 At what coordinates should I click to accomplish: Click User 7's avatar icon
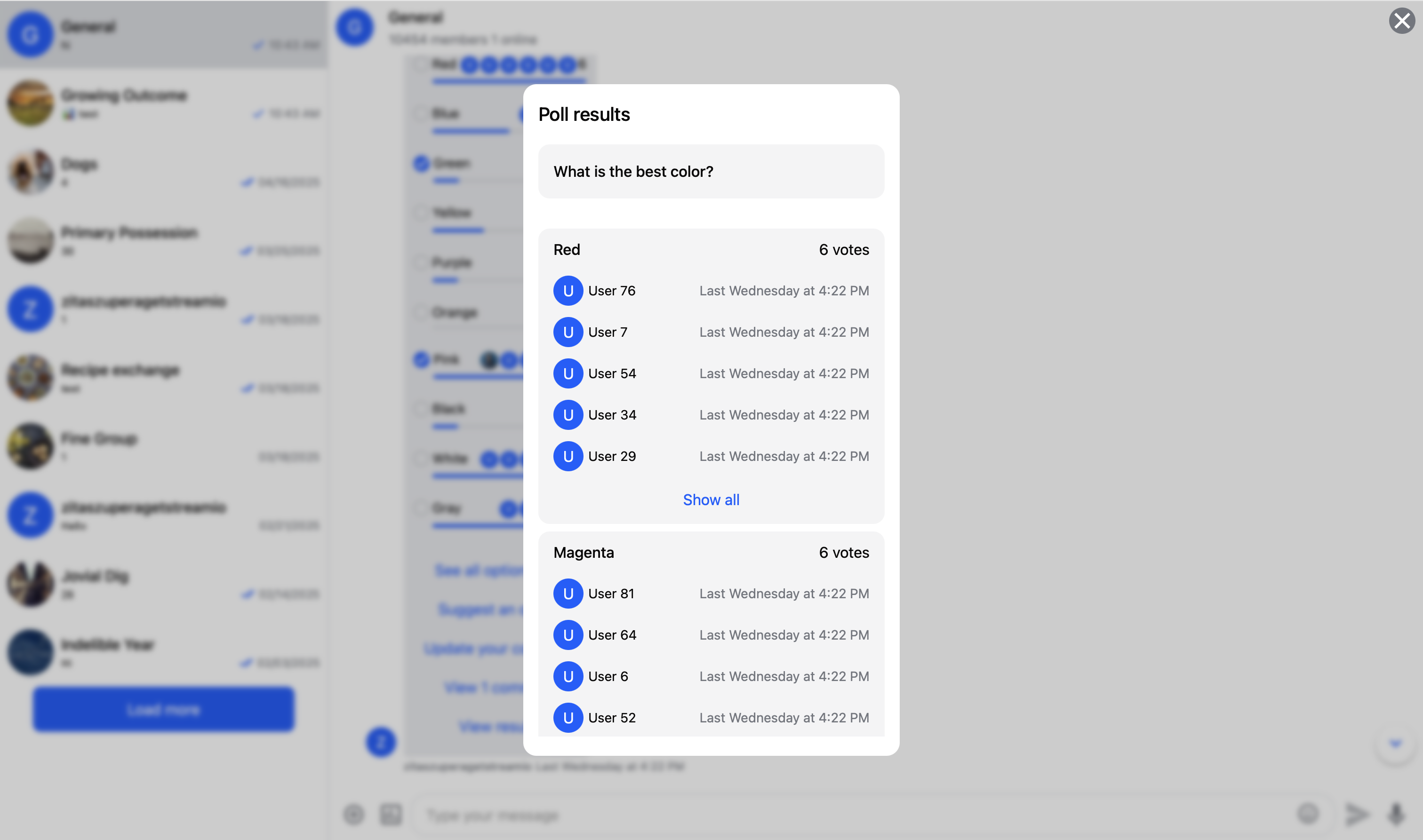tap(568, 332)
